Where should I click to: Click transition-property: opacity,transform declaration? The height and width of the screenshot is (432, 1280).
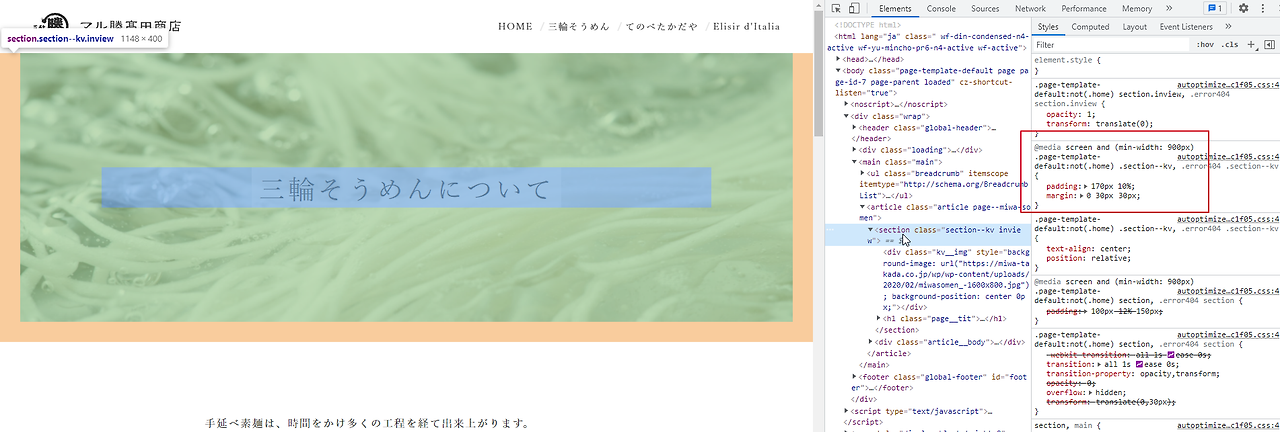point(1133,374)
